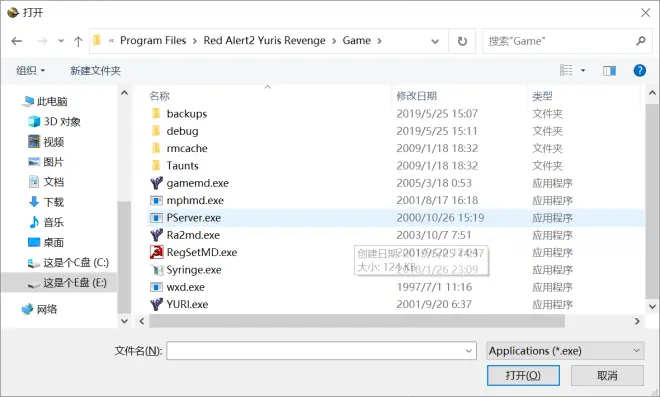Select the debug folder icon
660x397 pixels.
pos(156,131)
